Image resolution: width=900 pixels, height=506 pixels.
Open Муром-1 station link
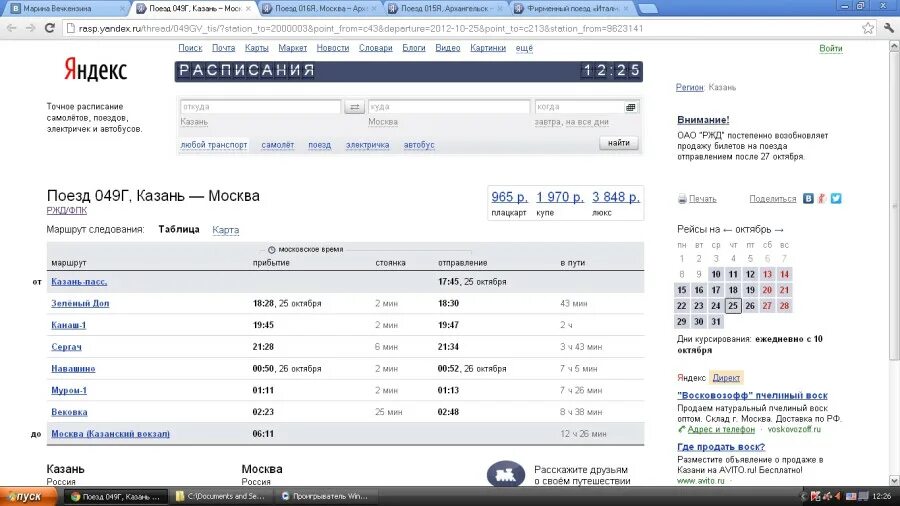click(x=69, y=391)
